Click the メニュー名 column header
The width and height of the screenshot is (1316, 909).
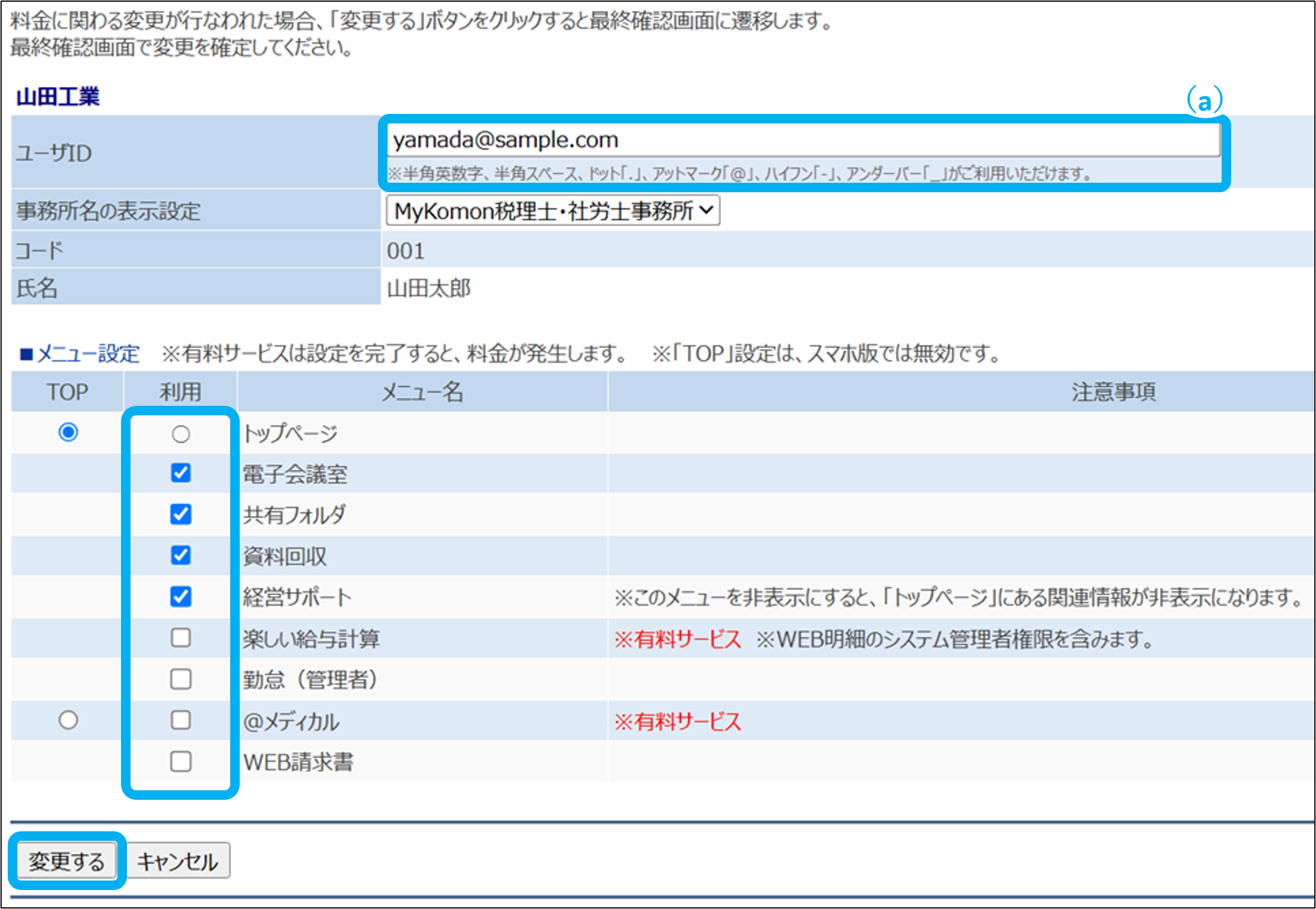tap(422, 392)
